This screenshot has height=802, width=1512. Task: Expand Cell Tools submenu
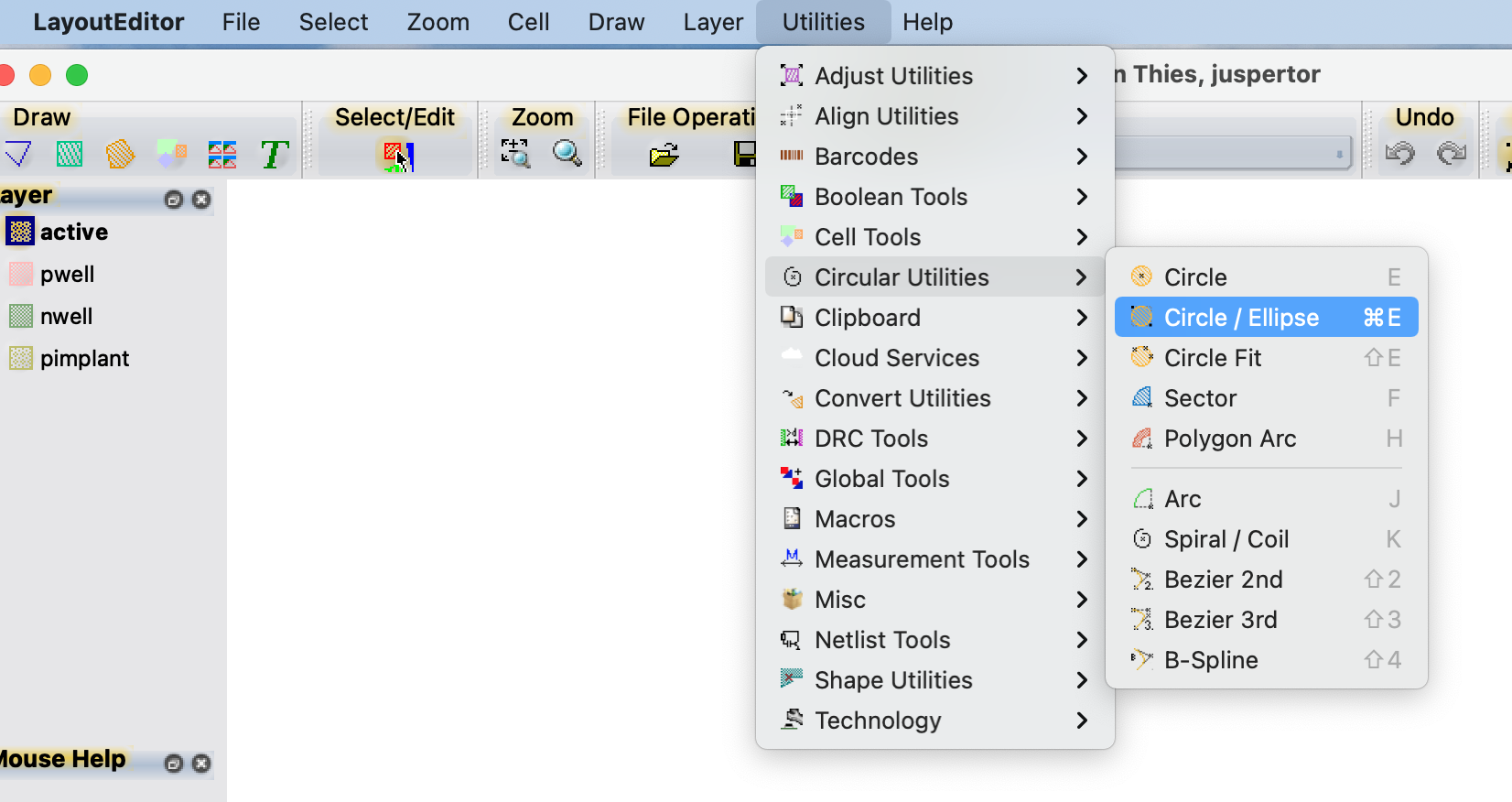click(935, 237)
